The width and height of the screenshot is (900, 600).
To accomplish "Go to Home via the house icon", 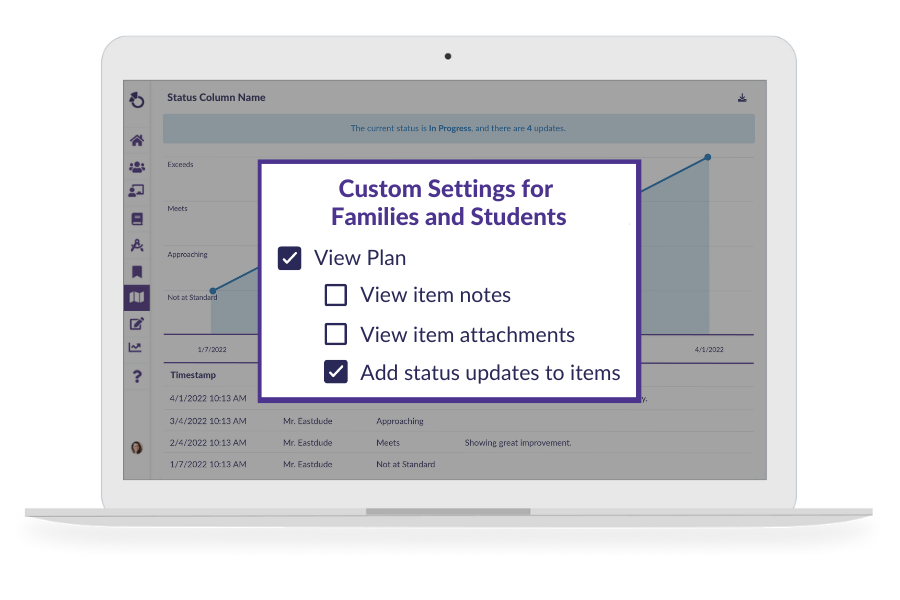I will (x=137, y=141).
